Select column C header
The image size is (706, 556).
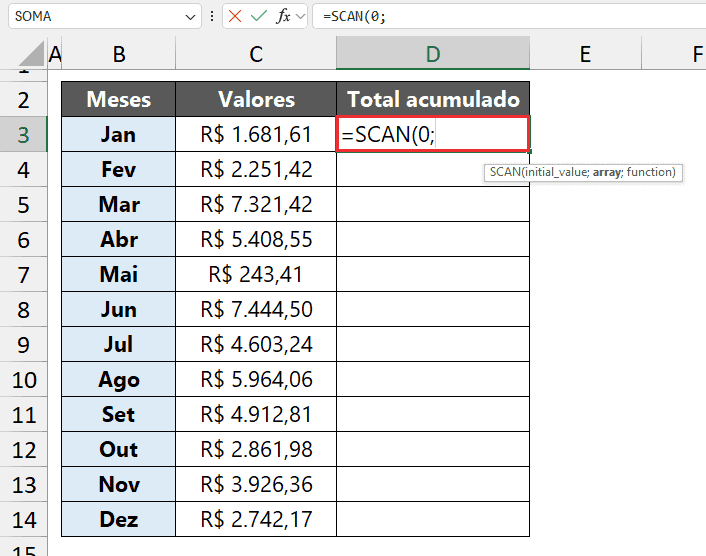(x=256, y=54)
